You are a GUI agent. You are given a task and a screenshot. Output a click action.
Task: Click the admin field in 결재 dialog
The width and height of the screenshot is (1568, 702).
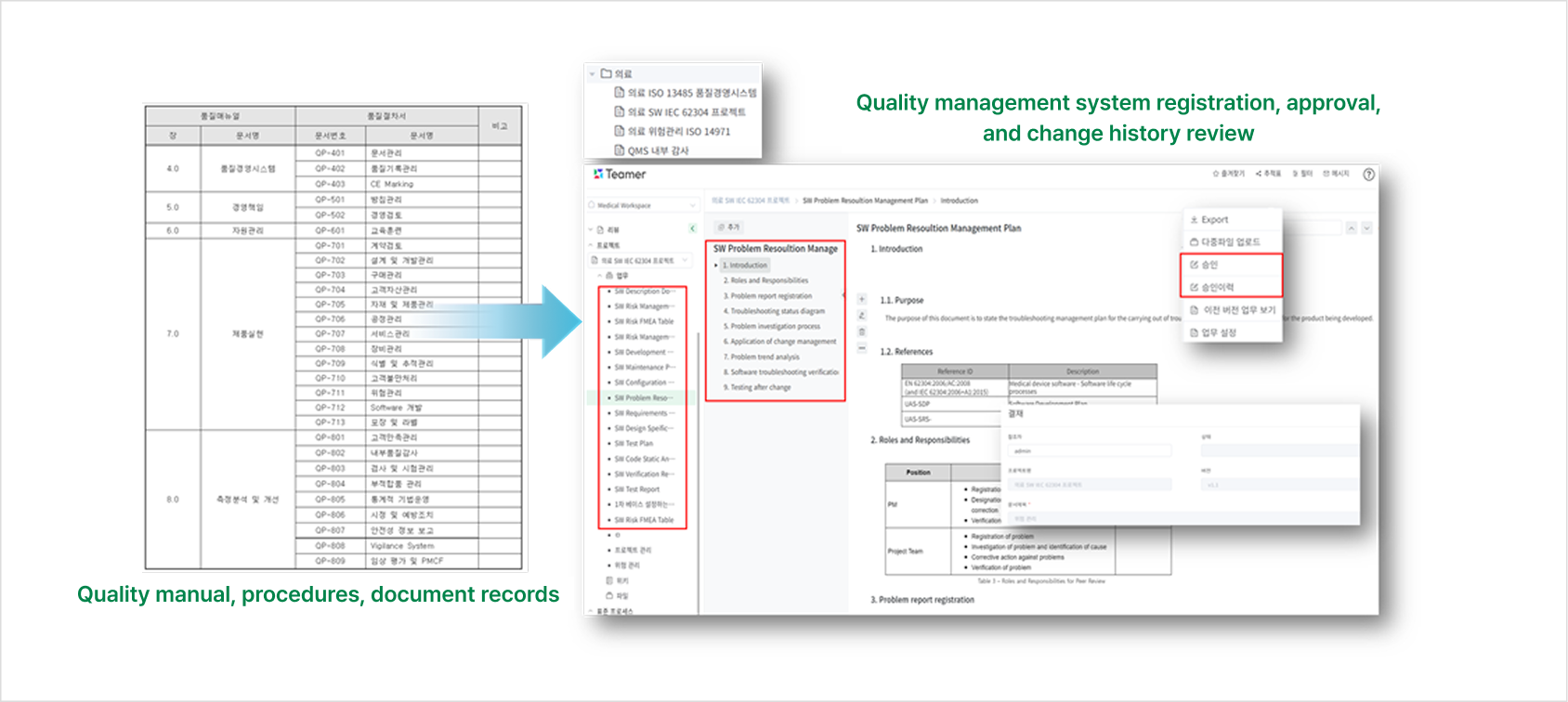coord(1090,451)
